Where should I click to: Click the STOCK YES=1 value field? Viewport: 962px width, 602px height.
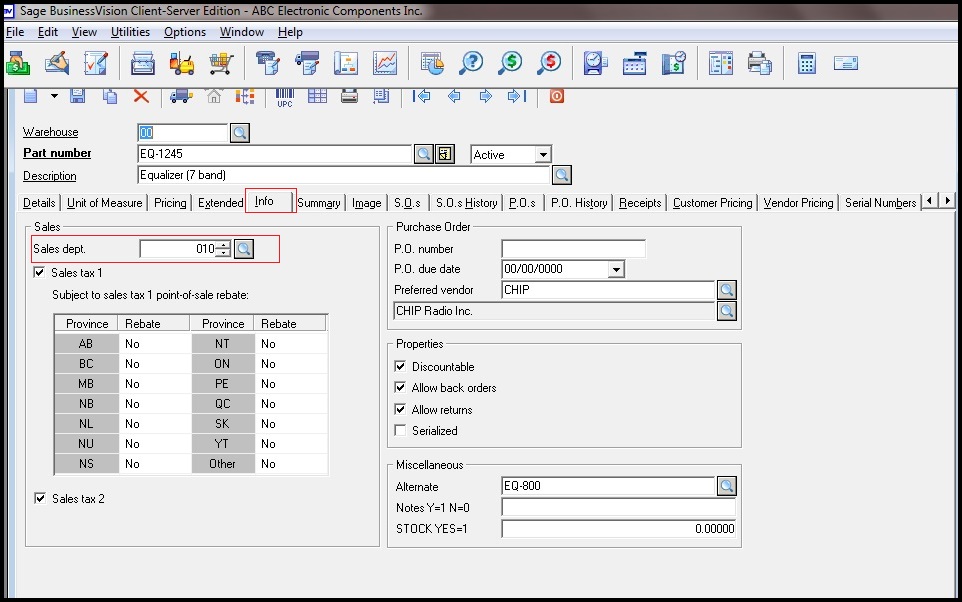618,528
